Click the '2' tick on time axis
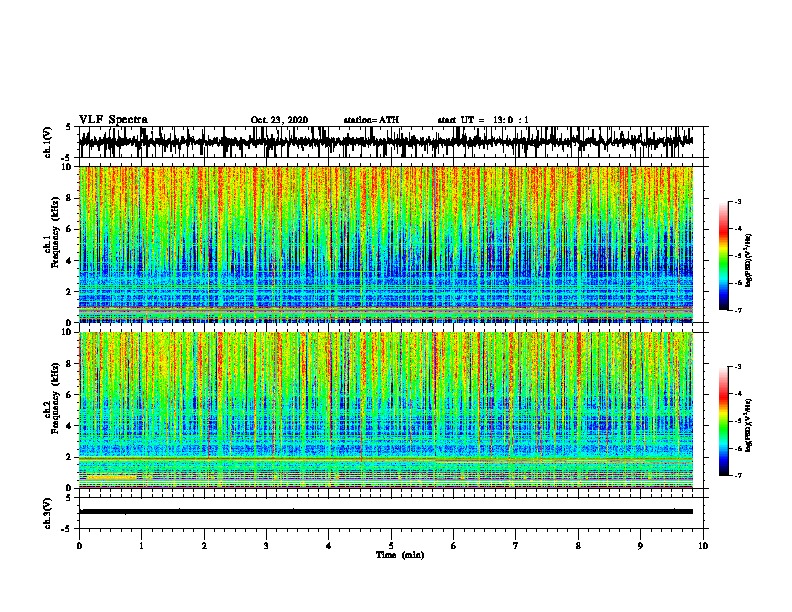The image size is (792, 612). pos(204,546)
